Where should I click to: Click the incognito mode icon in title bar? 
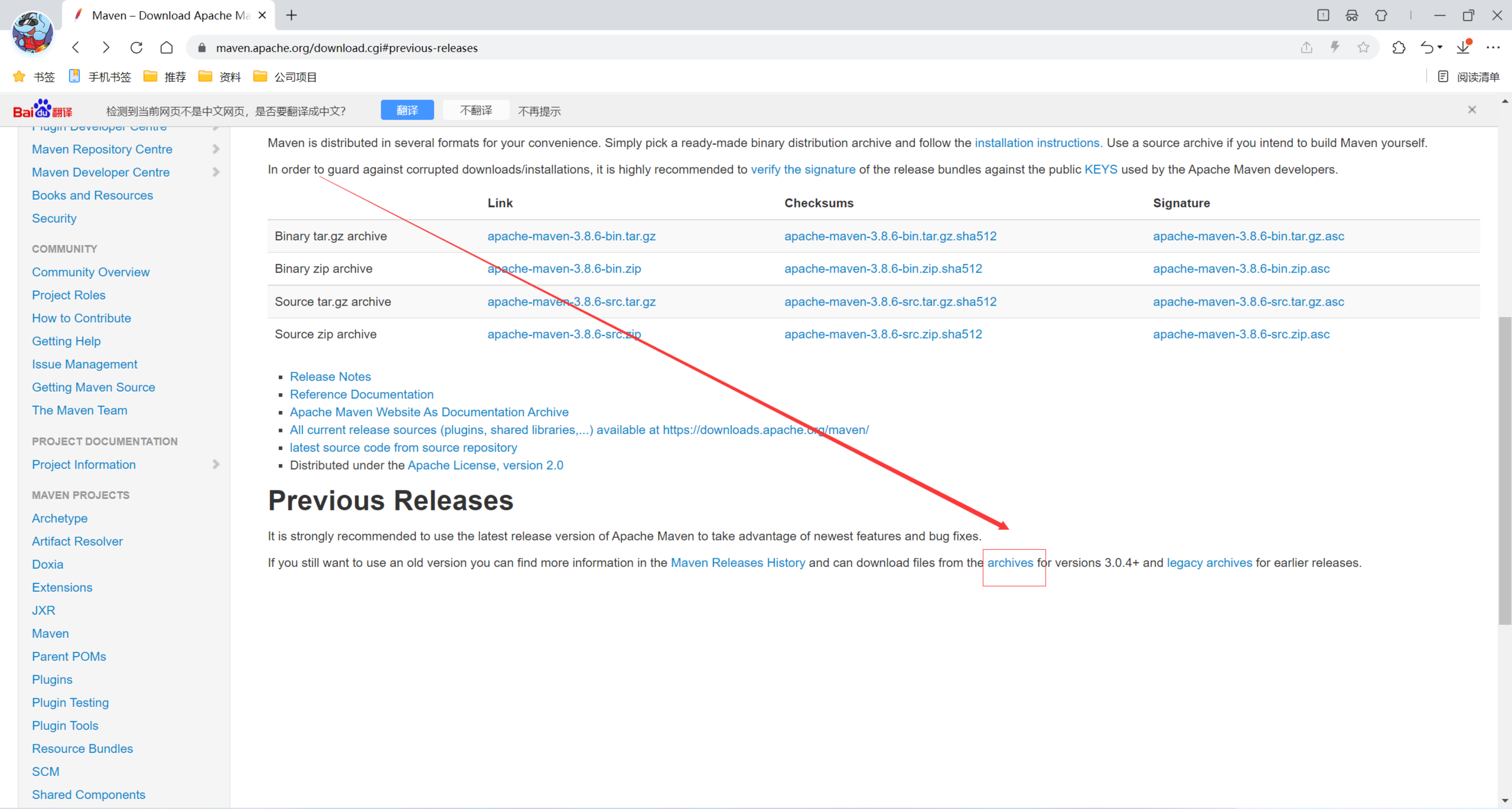coord(1352,15)
